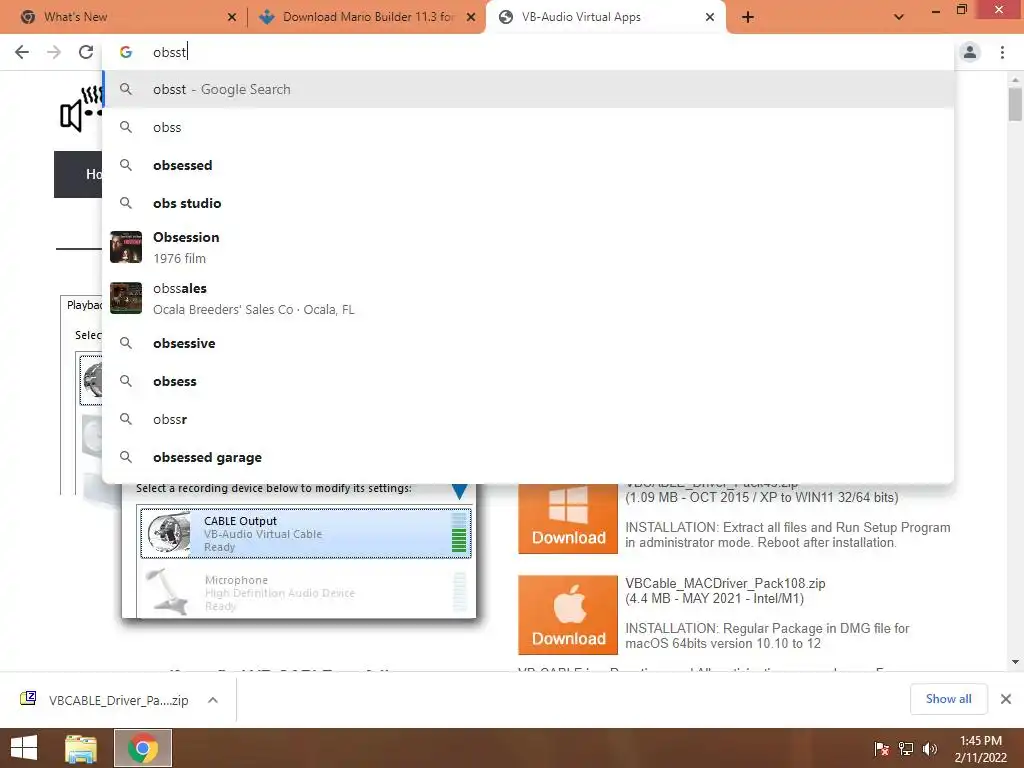Close the VB-Audio Virtual Apps tab

coord(710,18)
